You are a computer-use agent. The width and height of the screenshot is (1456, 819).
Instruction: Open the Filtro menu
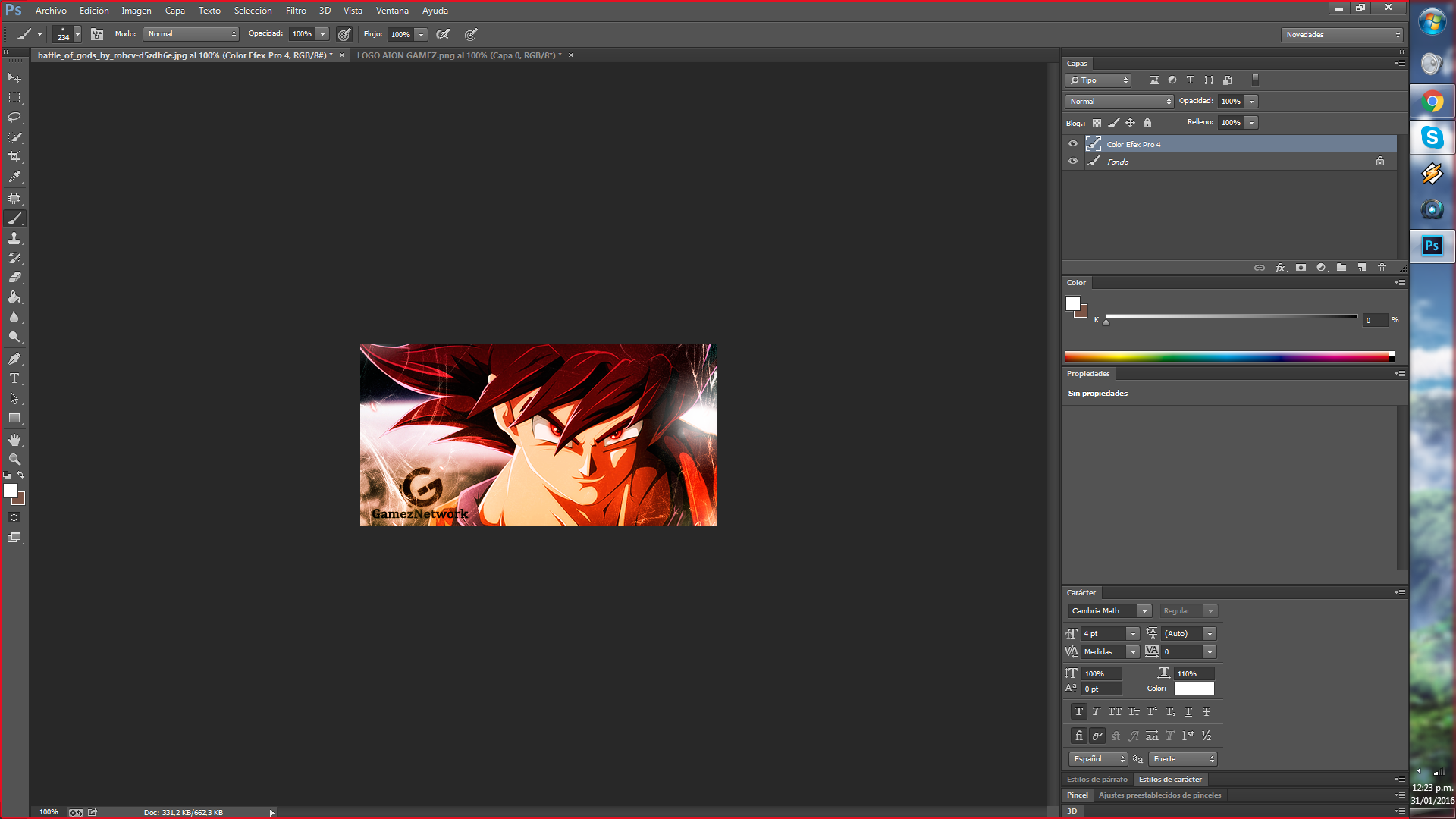click(296, 11)
